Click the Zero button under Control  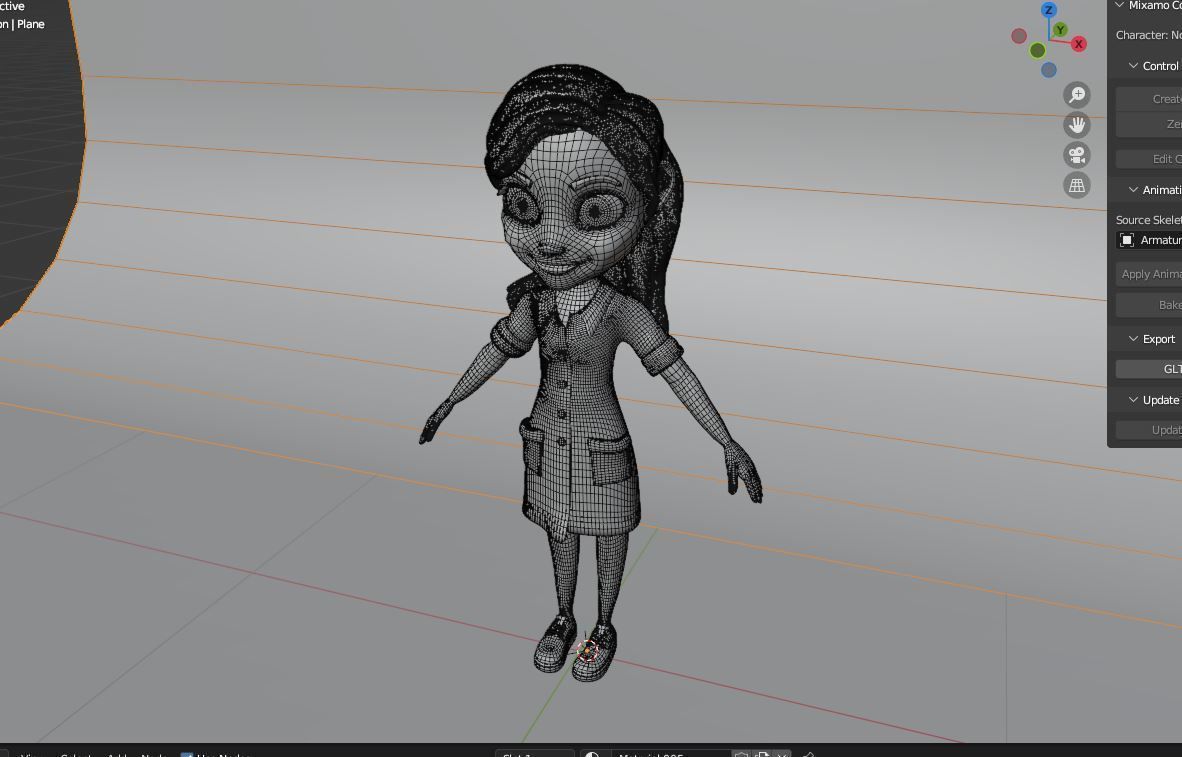coord(1149,124)
